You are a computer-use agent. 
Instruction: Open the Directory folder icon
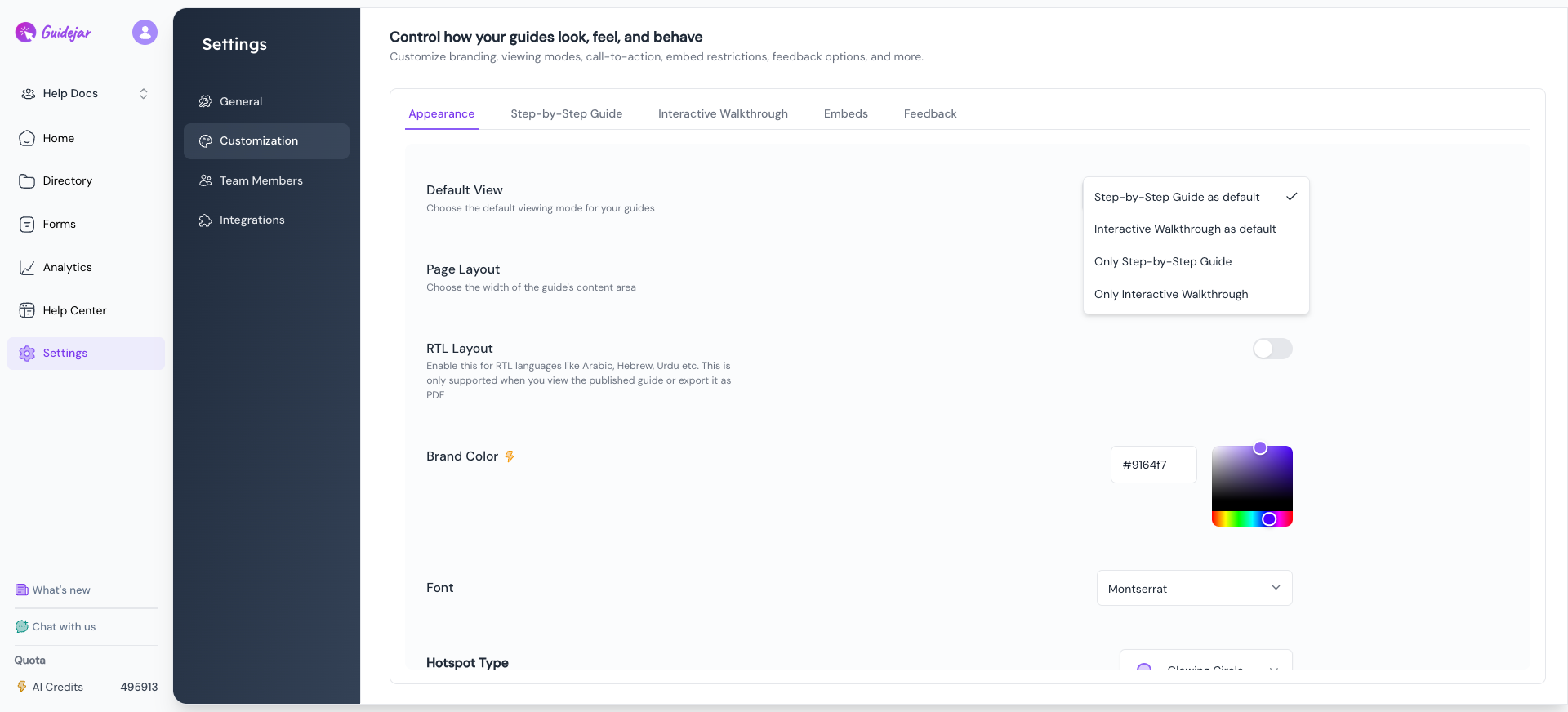pyautogui.click(x=27, y=181)
